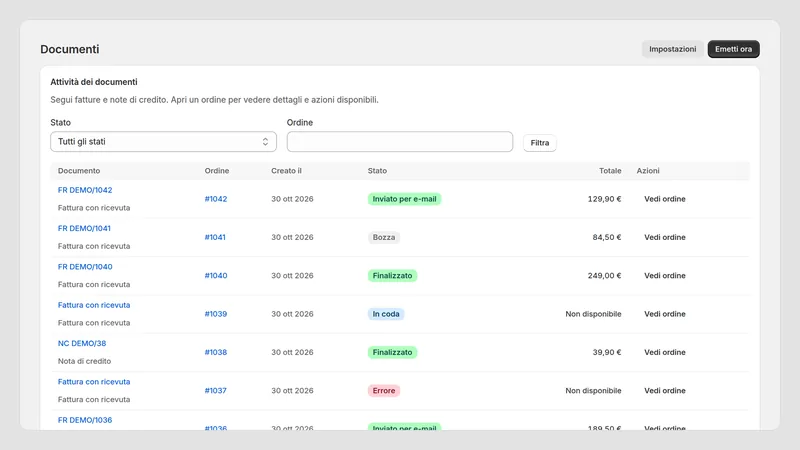Select the total 39,90 €

pos(607,352)
